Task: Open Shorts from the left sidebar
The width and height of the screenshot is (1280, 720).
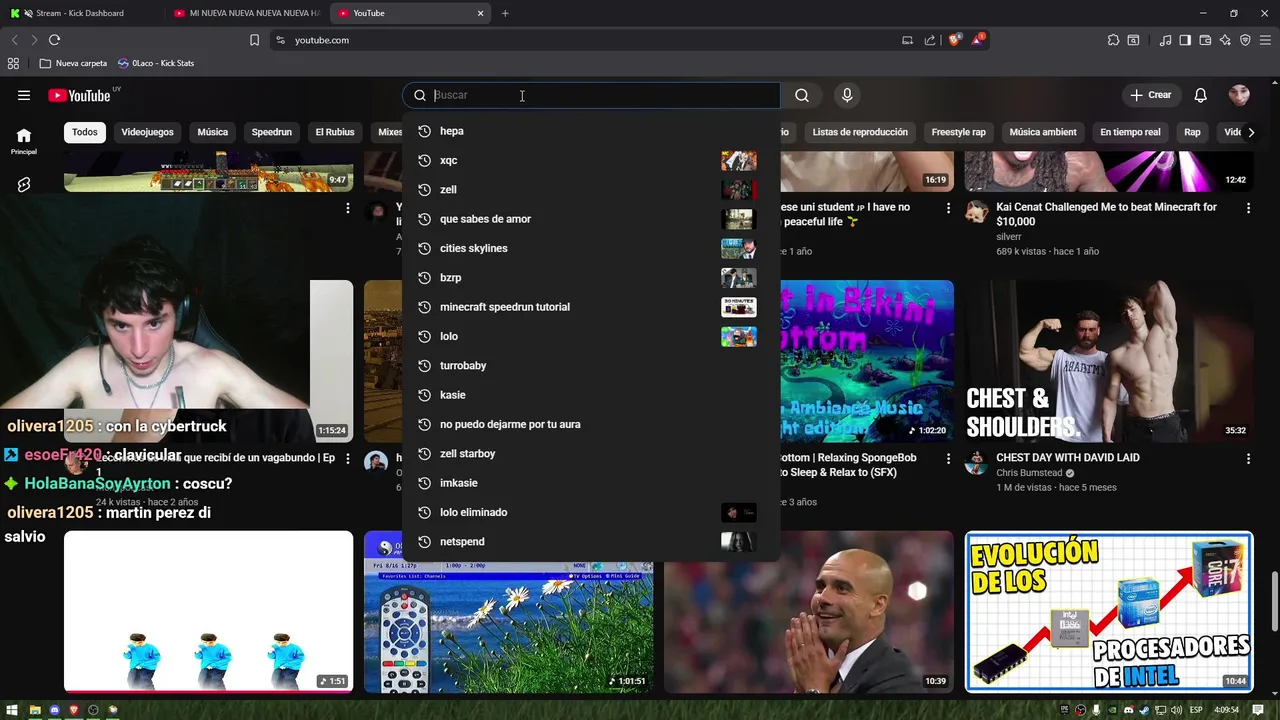Action: 24,185
